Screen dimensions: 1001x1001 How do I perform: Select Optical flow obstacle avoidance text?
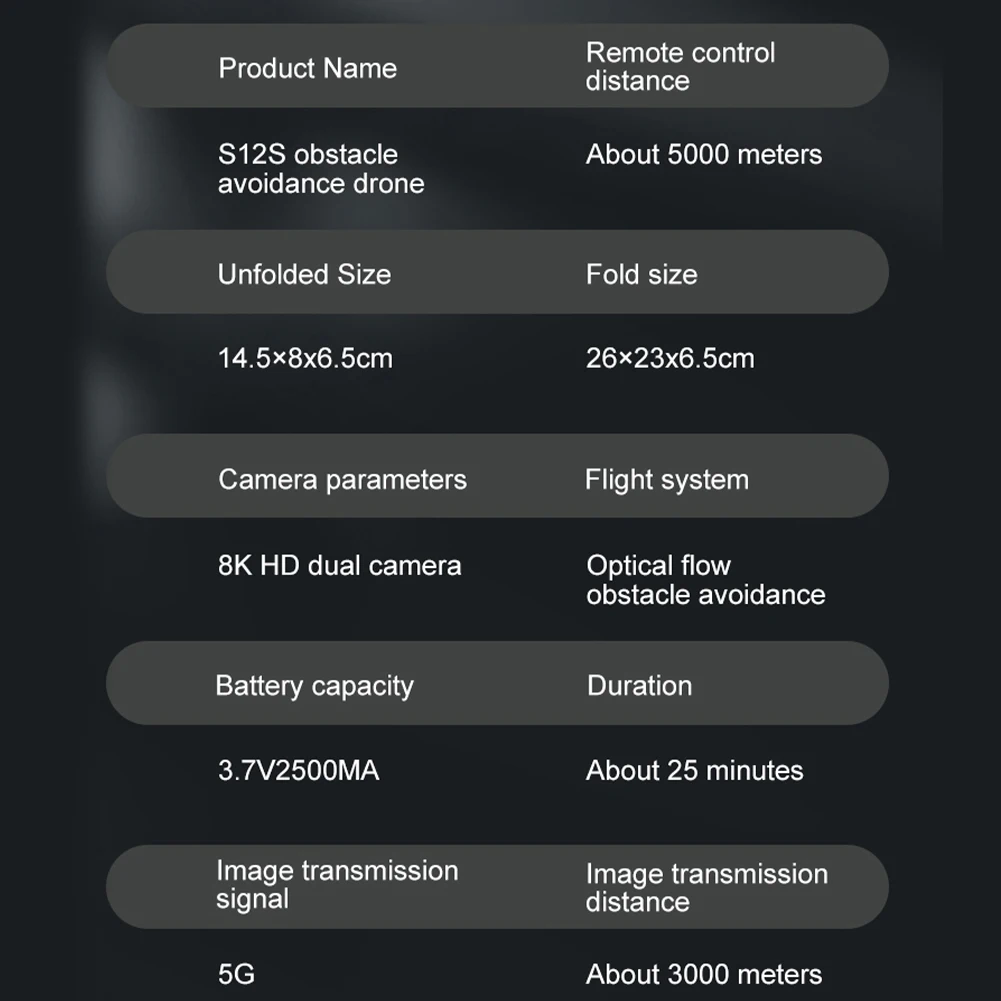(x=705, y=580)
